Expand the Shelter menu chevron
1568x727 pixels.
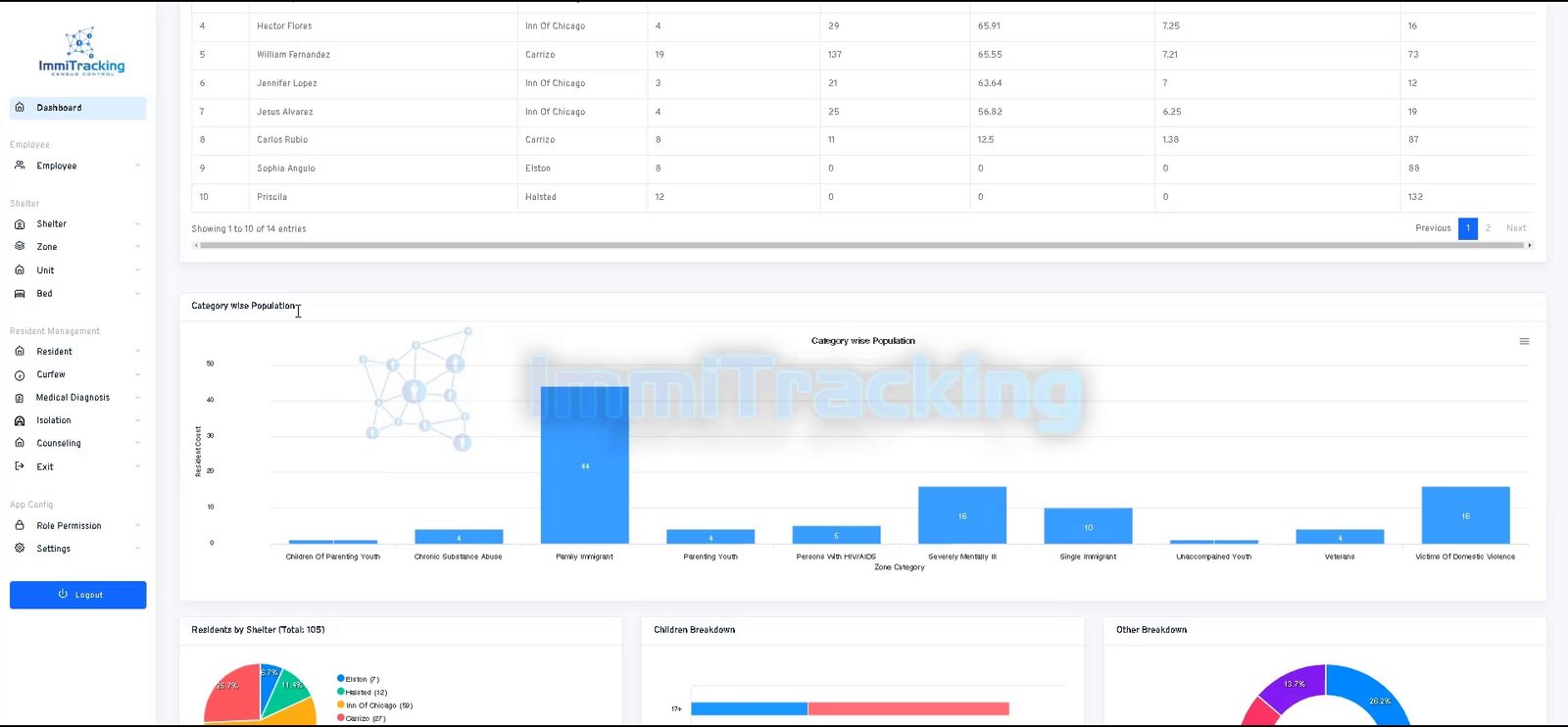click(137, 224)
